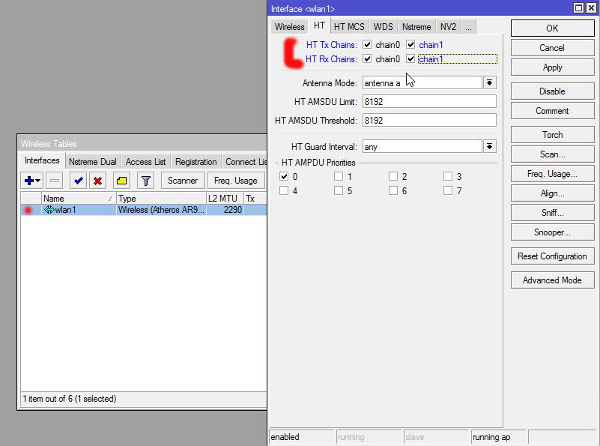This screenshot has height=446, width=600.
Task: Sort by the L2 MTU column header
Action: [225, 199]
